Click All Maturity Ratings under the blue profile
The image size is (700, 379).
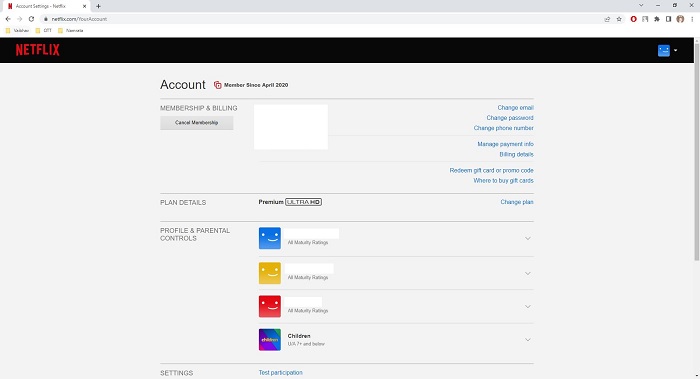point(308,242)
